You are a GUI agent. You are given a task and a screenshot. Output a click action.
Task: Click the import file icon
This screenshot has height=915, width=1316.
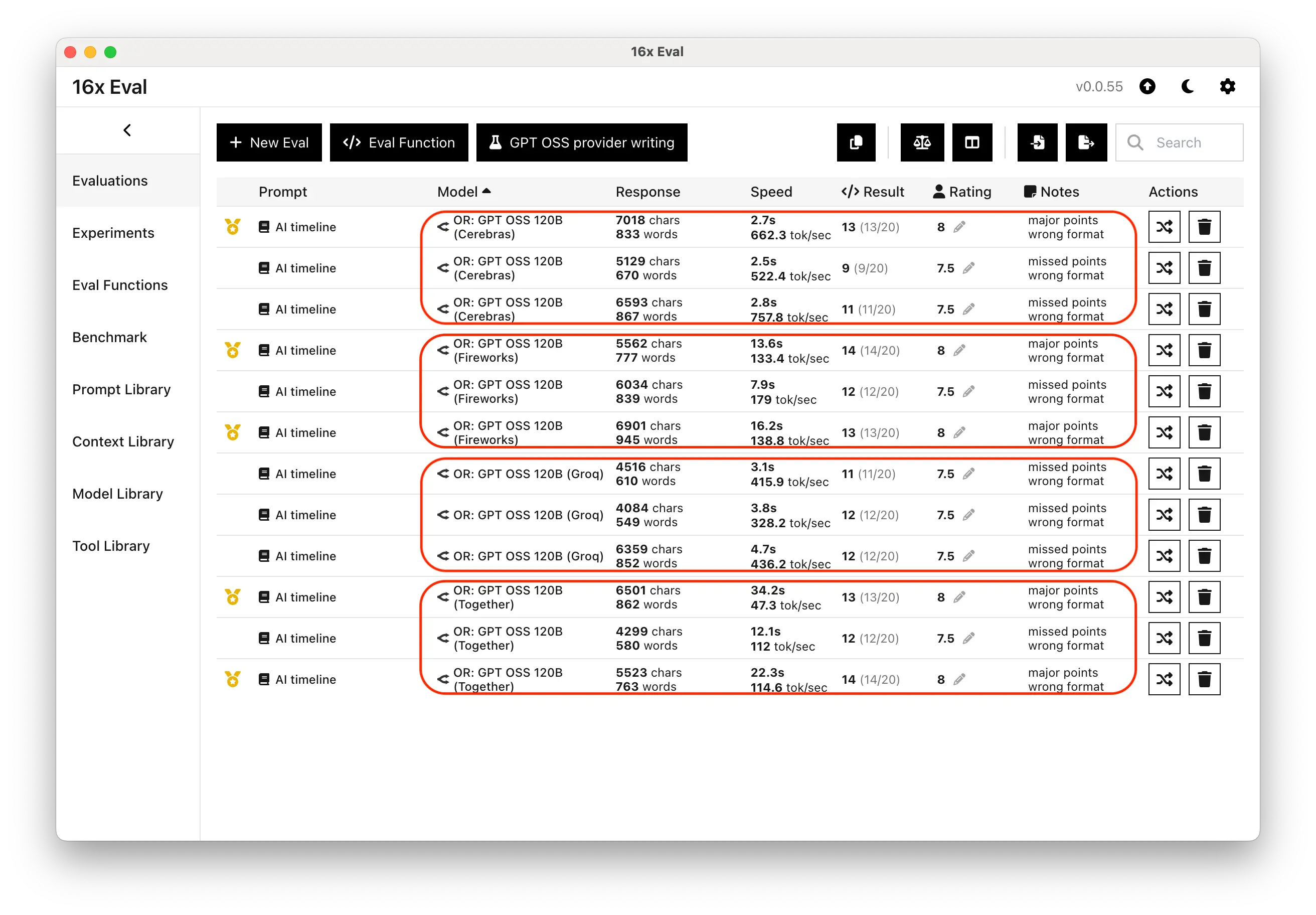(1037, 142)
